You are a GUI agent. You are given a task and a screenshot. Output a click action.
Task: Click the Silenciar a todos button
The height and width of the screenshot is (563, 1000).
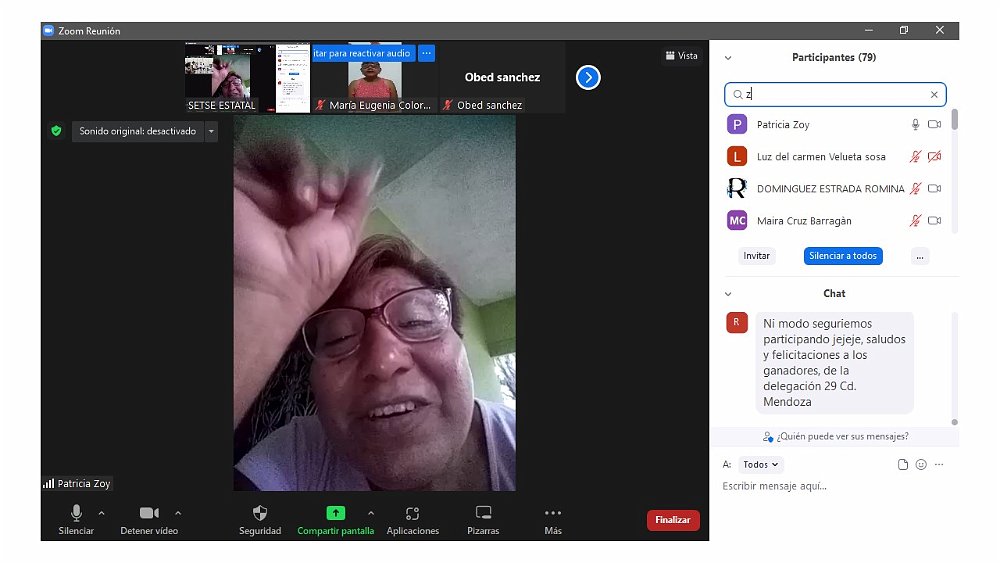point(843,256)
